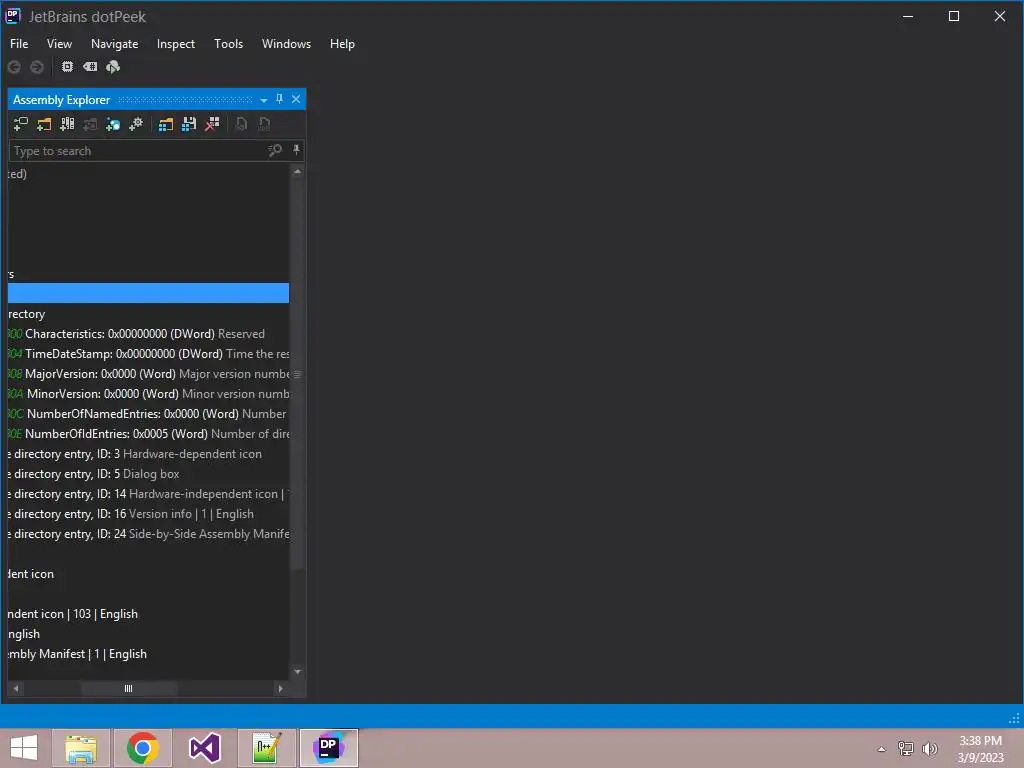The image size is (1024, 768).
Task: Select directory entry ID: 5 Dialog box
Action: pyautogui.click(x=148, y=474)
